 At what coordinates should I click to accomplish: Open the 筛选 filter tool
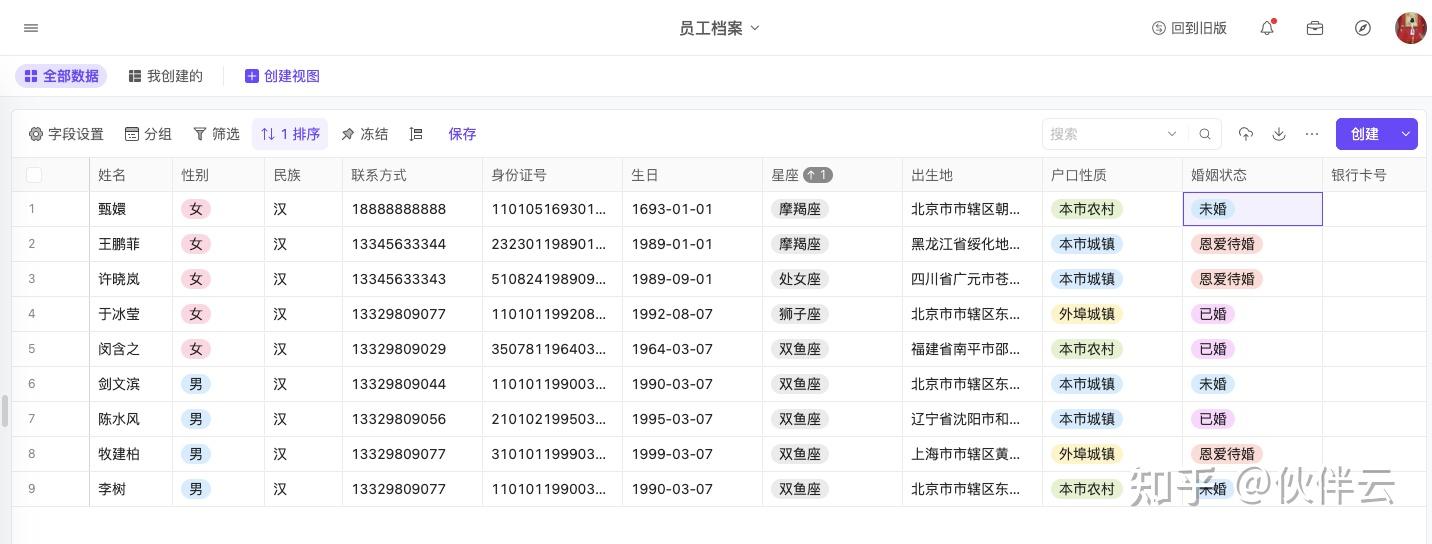pos(216,134)
